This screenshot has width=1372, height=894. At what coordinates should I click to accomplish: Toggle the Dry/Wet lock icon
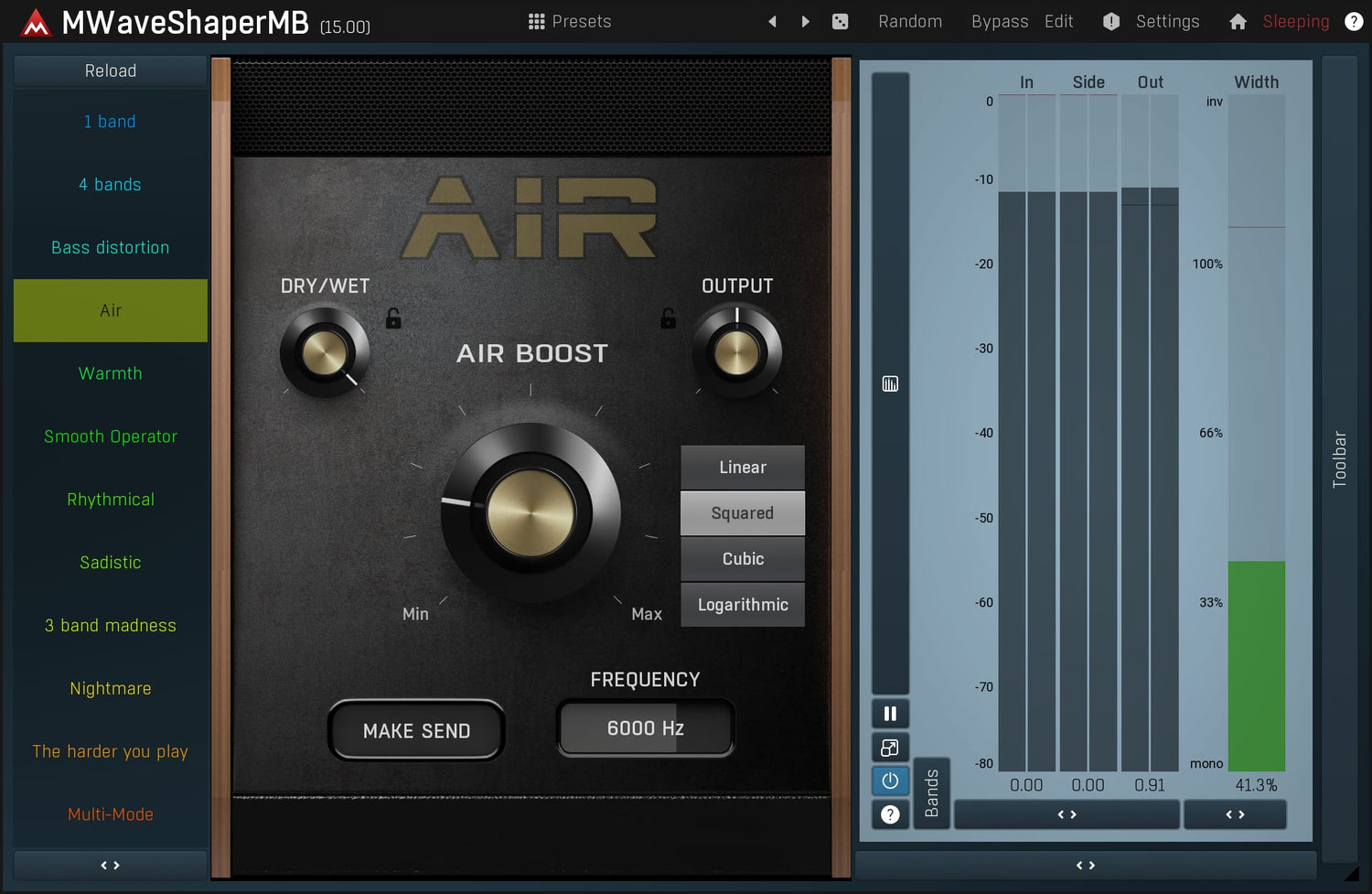coord(393,318)
